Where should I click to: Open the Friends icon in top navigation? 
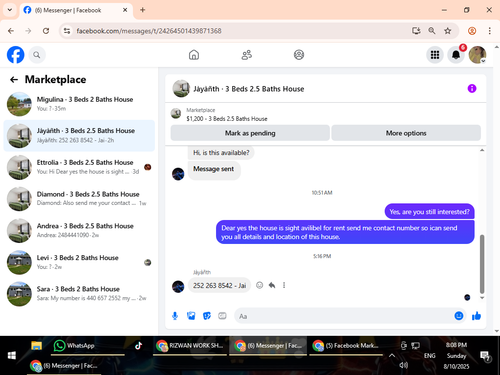pyautogui.click(x=246, y=55)
